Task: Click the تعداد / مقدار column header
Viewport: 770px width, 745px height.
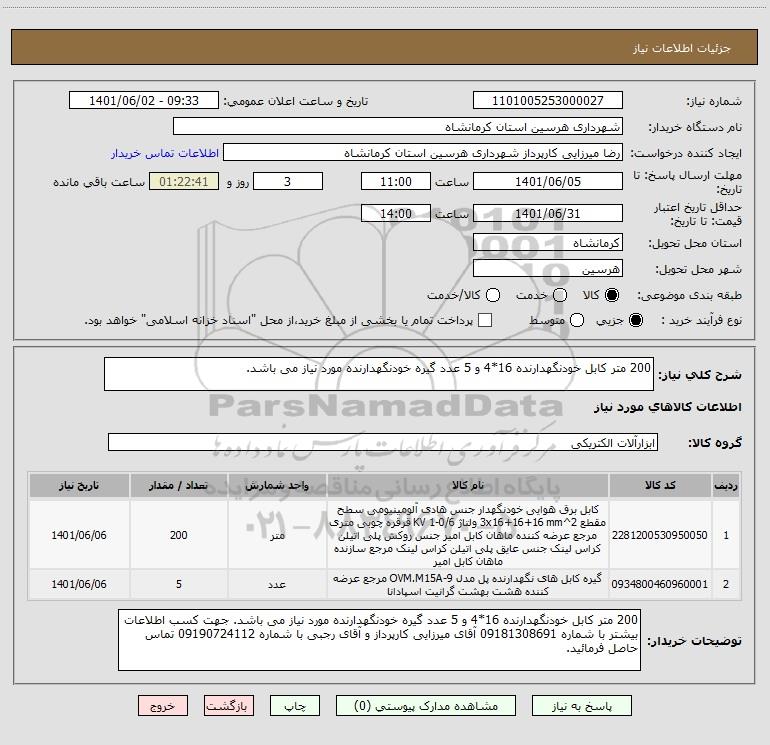Action: tap(179, 485)
